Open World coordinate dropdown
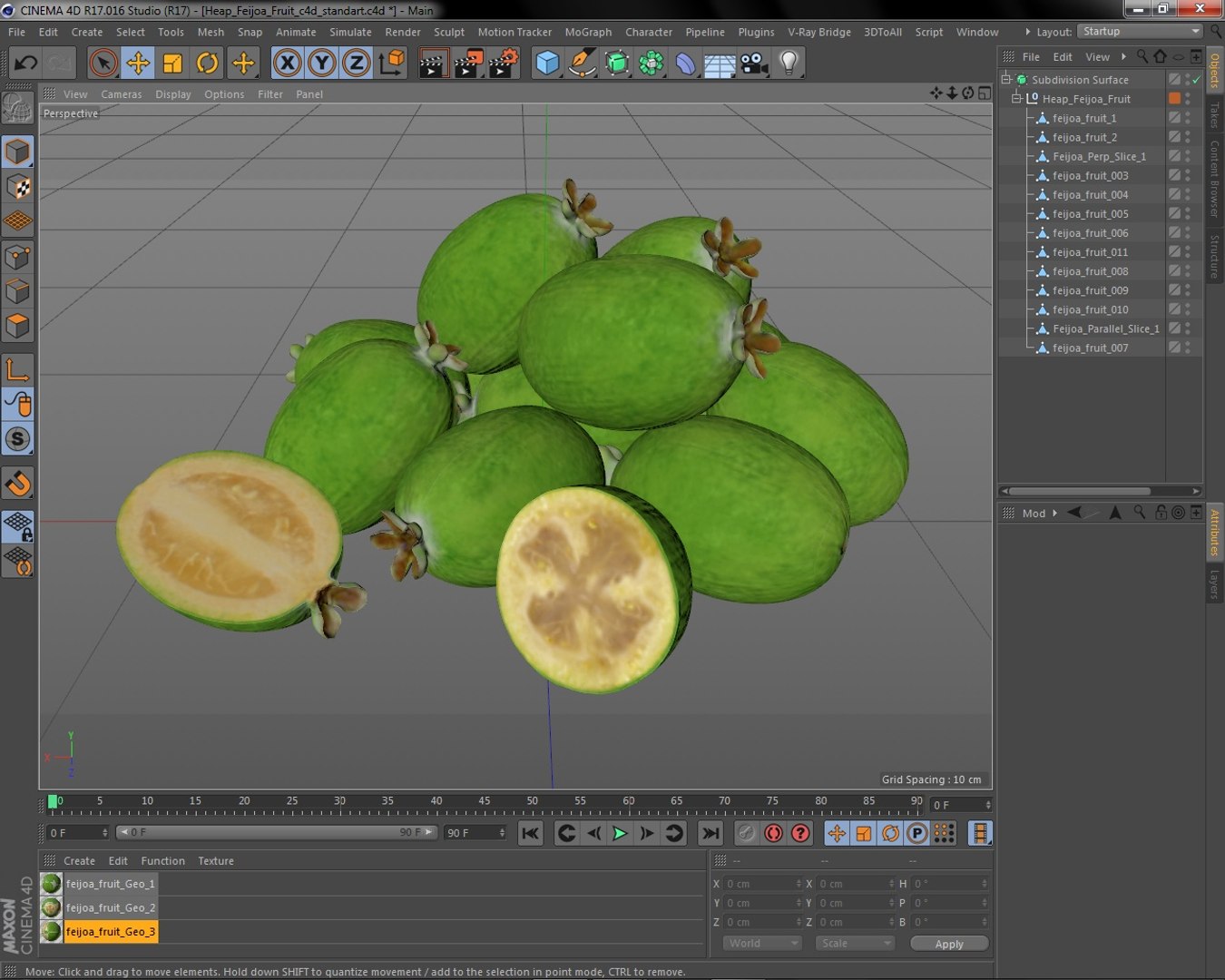 coord(762,944)
